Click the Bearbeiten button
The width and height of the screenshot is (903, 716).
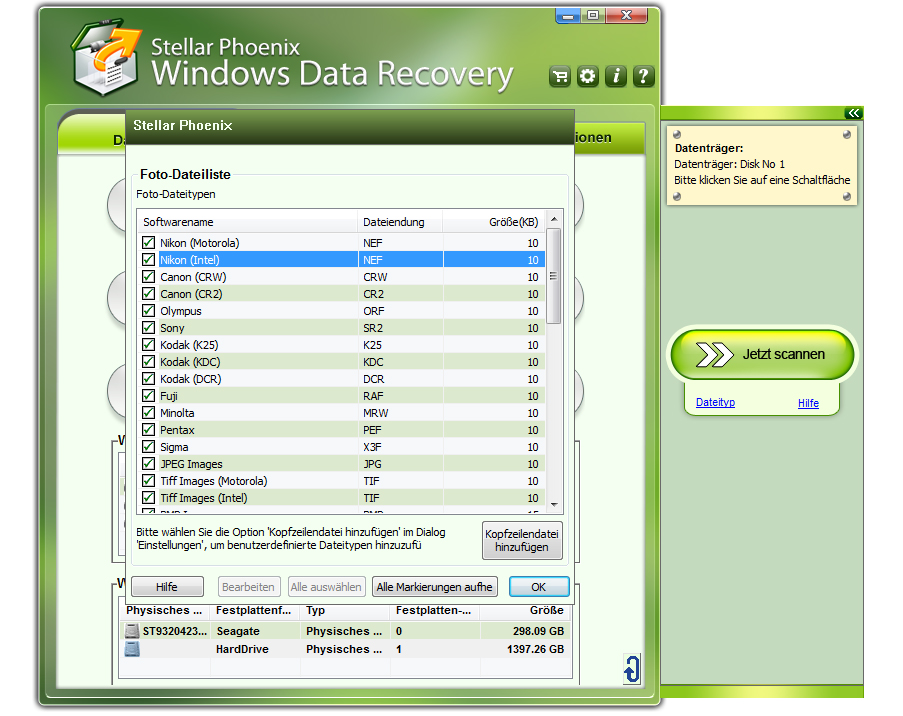pos(248,587)
